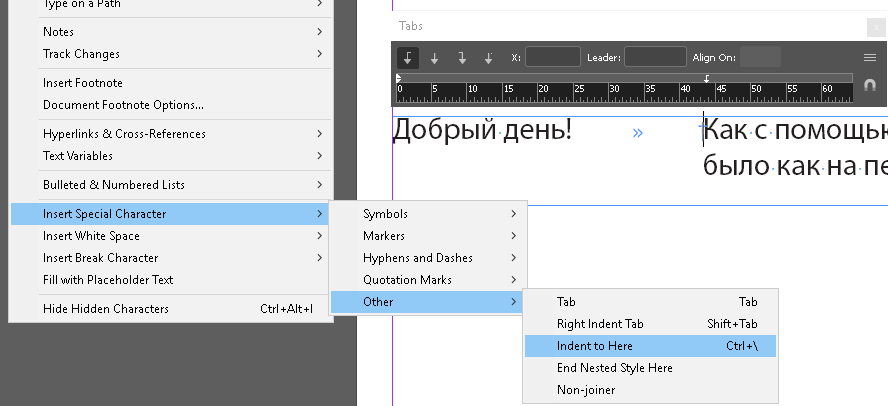Expand arrow next to Track Changes
The width and height of the screenshot is (888, 406).
pyautogui.click(x=320, y=54)
